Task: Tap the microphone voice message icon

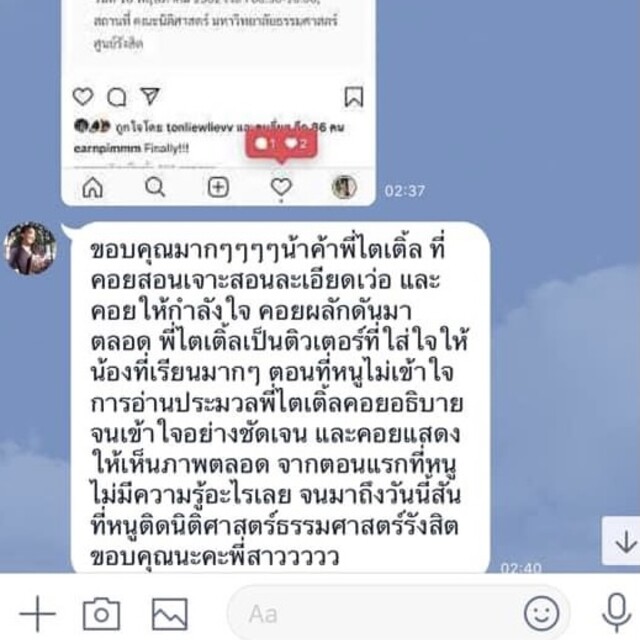Action: (616, 613)
